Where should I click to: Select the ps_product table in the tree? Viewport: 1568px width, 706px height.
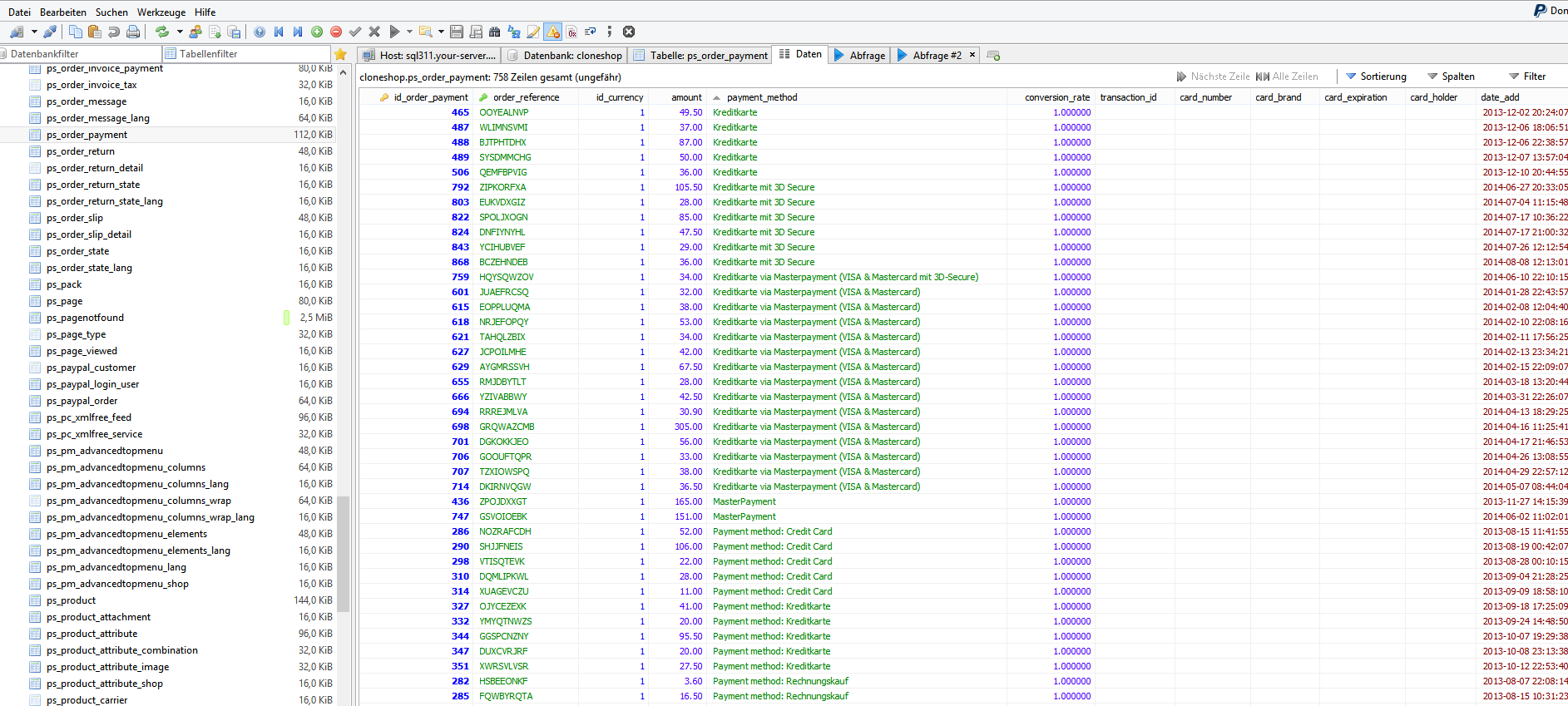tap(72, 600)
